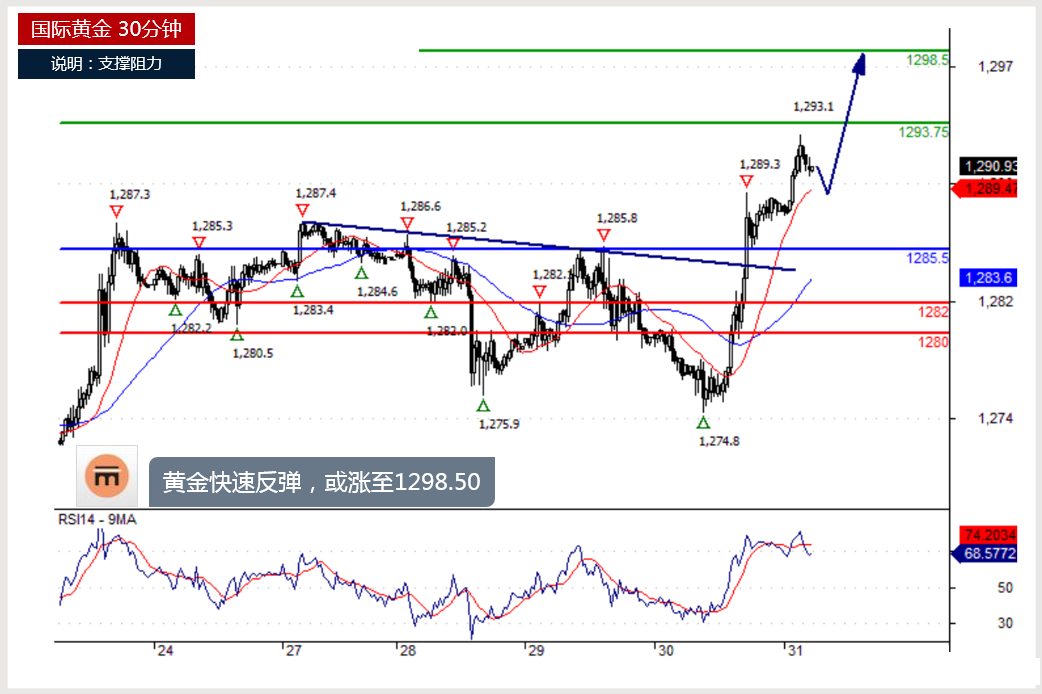Click the blue 68.5772 RSI value tag

tap(988, 552)
